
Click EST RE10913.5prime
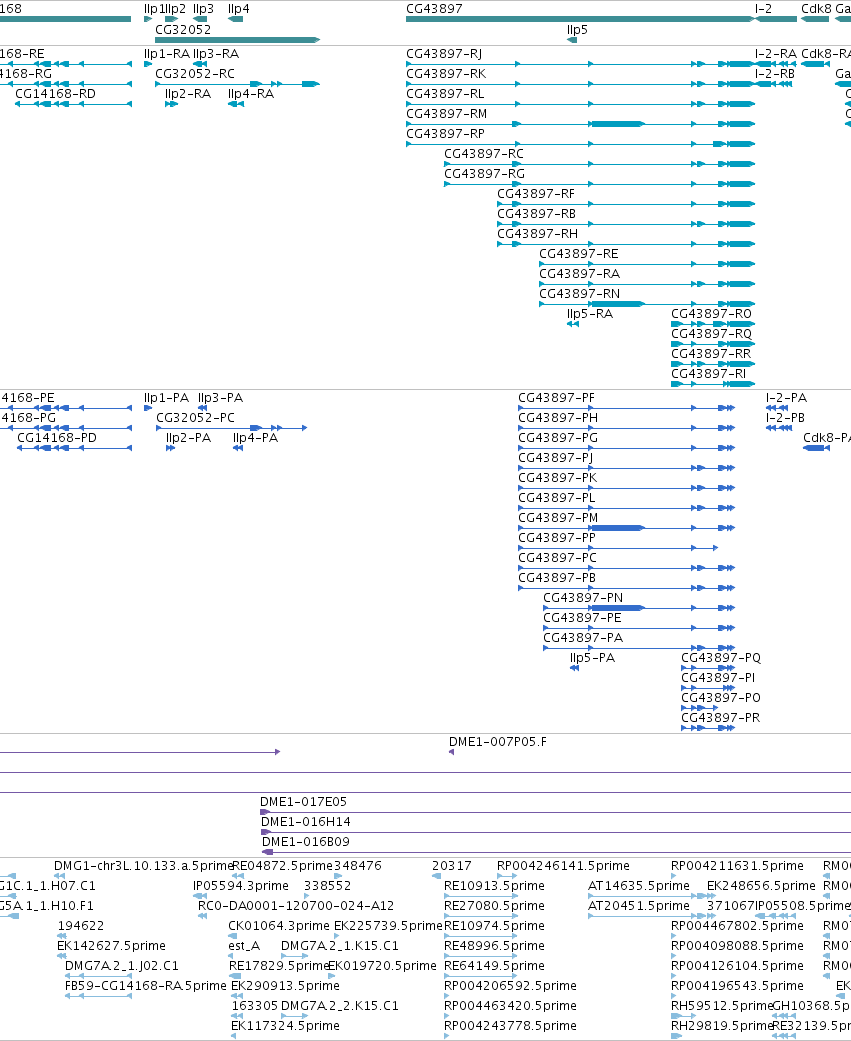pos(495,885)
